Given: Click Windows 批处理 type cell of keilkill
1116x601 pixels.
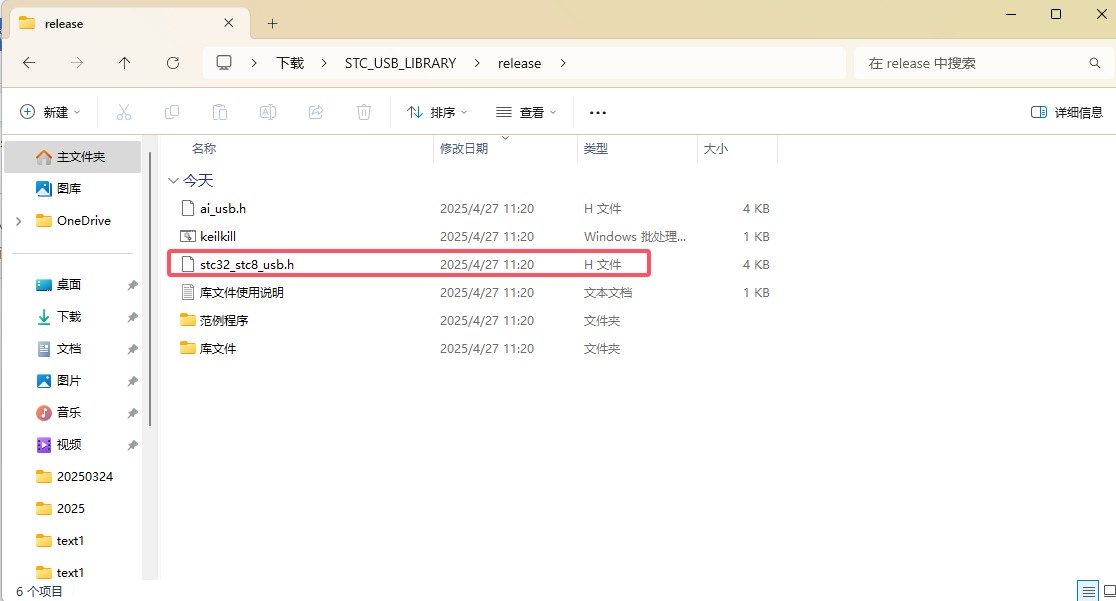Looking at the screenshot, I should (x=635, y=236).
